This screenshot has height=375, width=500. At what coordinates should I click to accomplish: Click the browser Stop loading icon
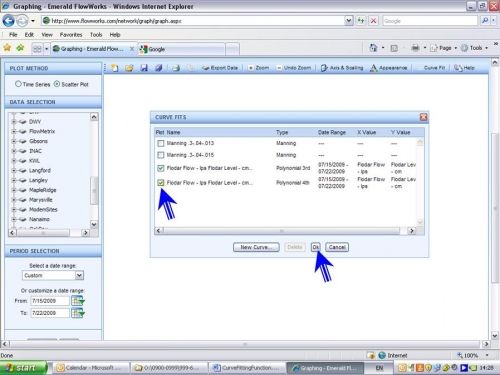(x=374, y=21)
